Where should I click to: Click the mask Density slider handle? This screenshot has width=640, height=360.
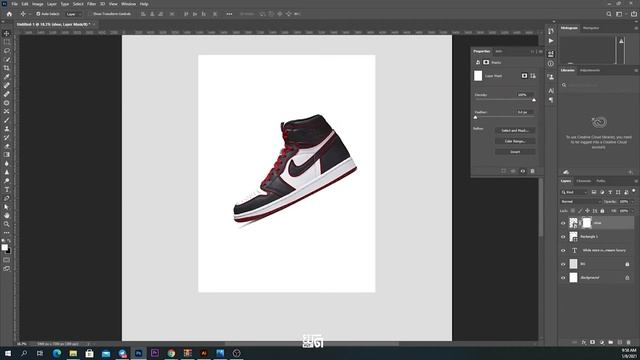pos(534,100)
